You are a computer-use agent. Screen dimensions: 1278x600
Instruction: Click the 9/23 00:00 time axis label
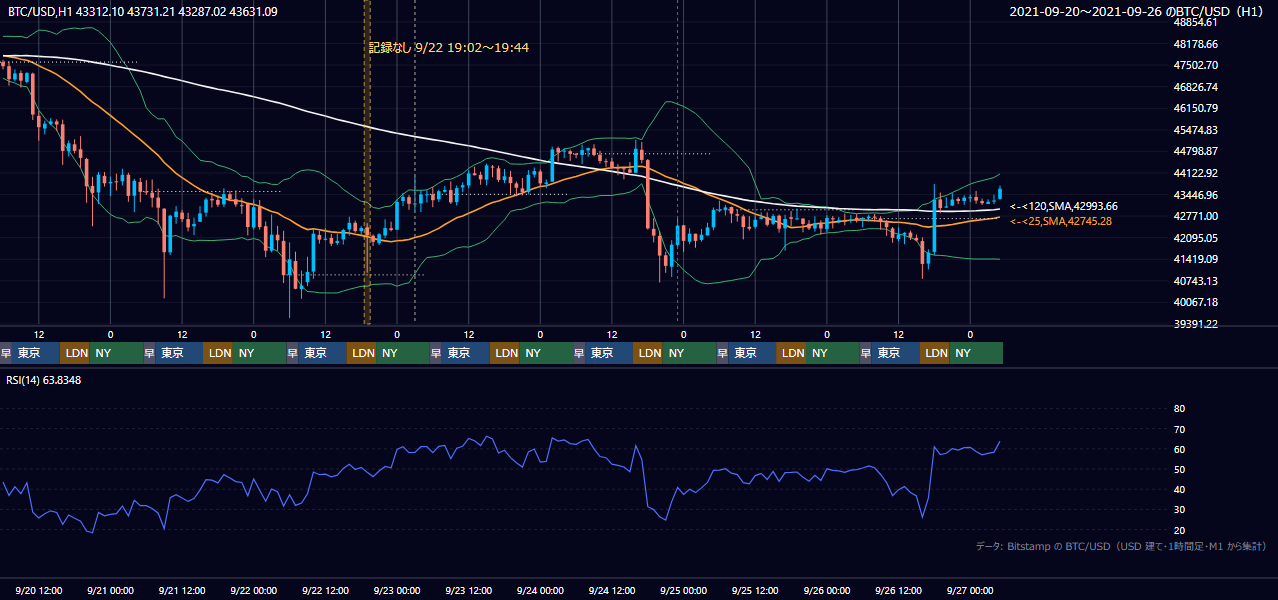397,590
